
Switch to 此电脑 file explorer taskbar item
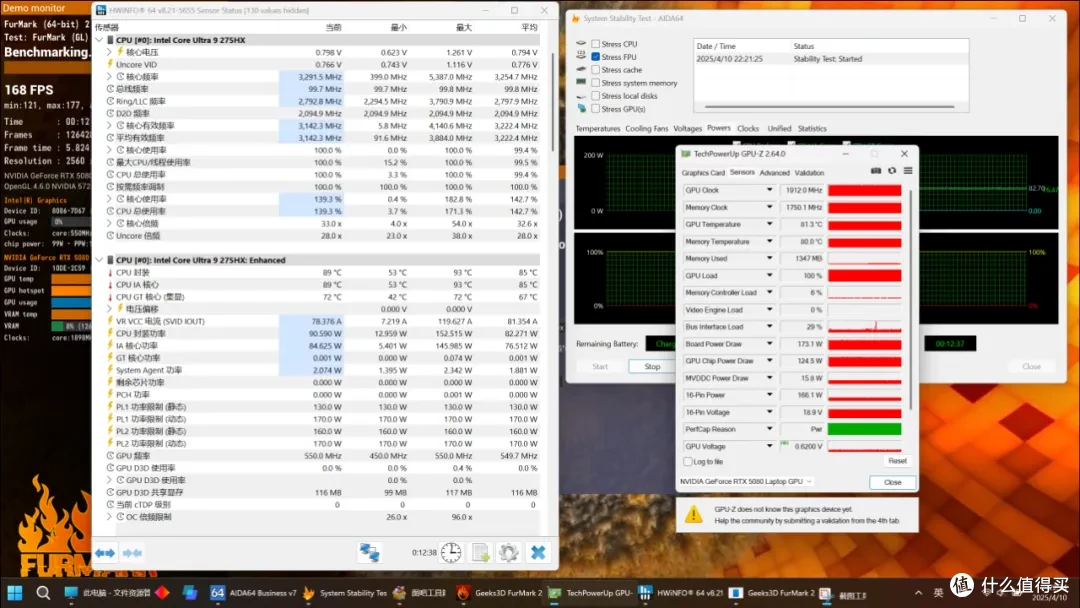coord(107,592)
